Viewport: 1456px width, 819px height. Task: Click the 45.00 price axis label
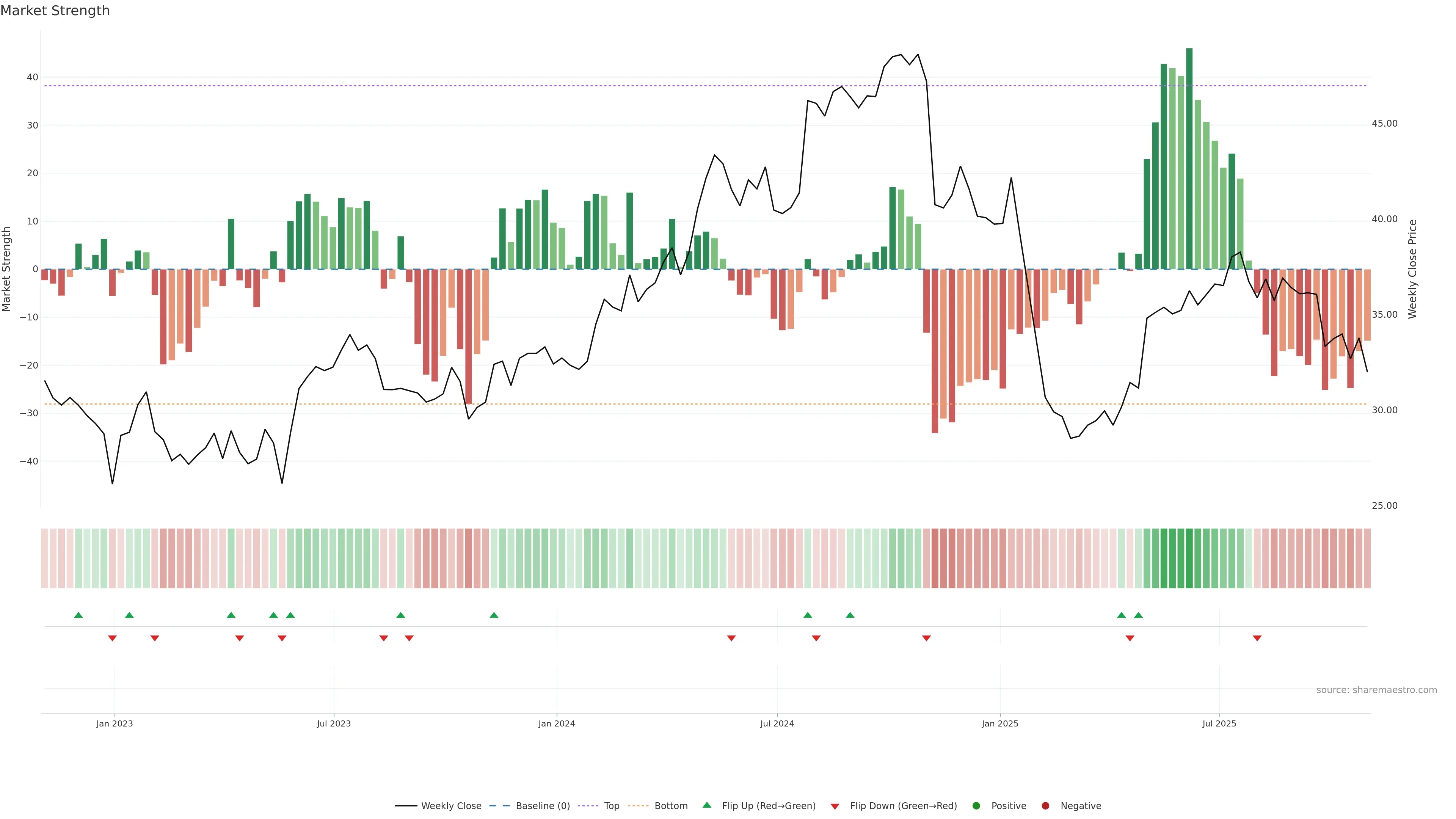click(x=1384, y=124)
